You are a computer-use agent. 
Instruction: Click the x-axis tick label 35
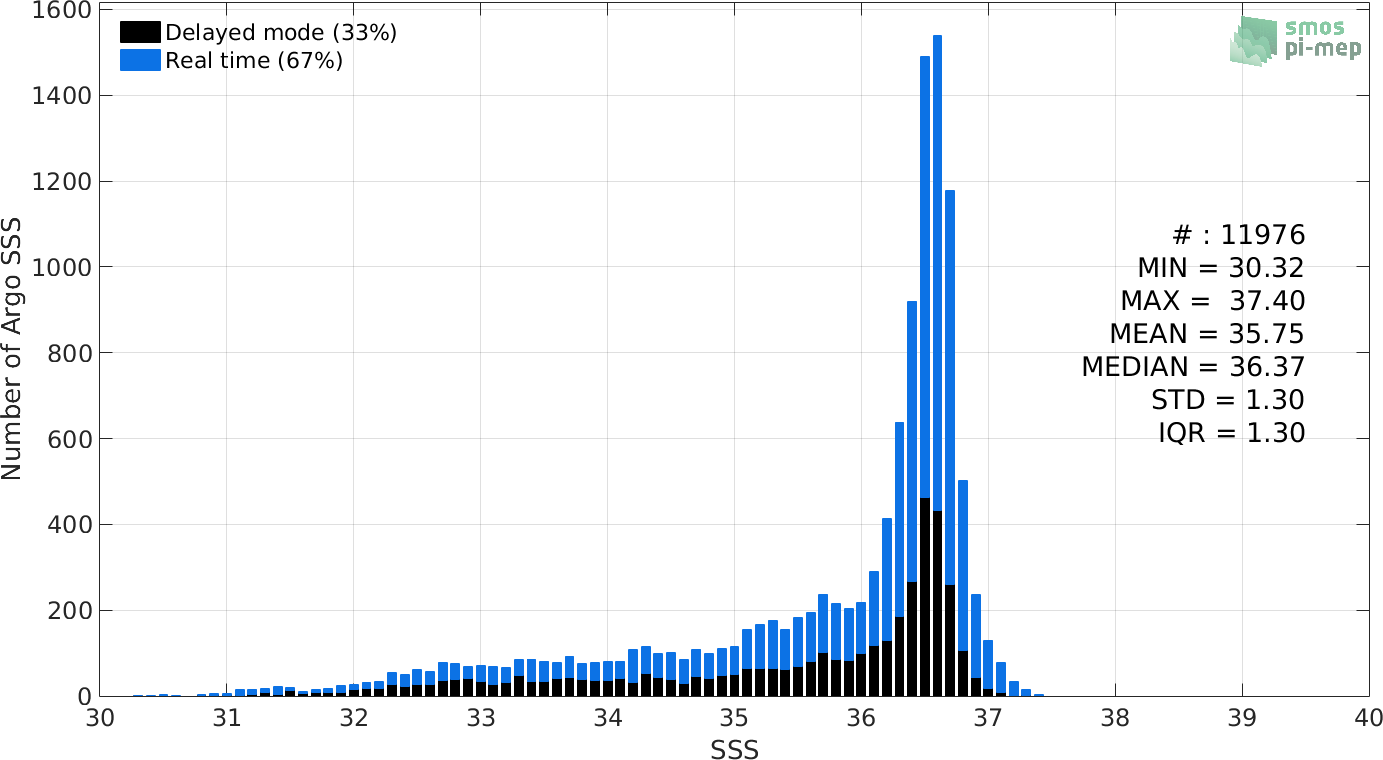[734, 719]
